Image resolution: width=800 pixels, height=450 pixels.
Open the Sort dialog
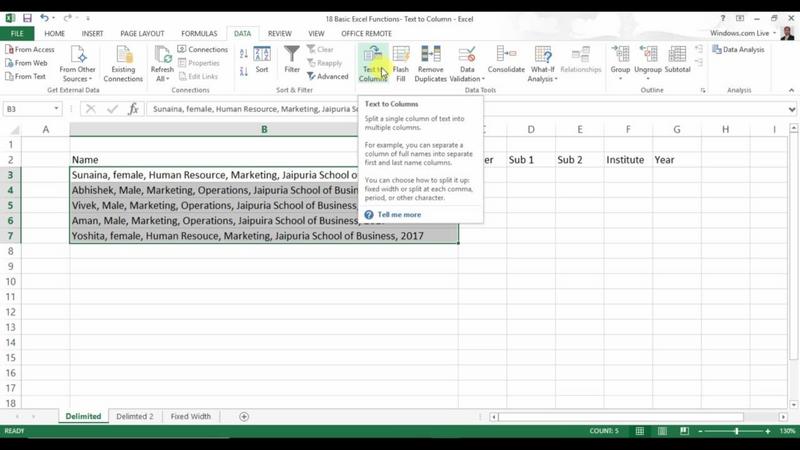click(262, 59)
